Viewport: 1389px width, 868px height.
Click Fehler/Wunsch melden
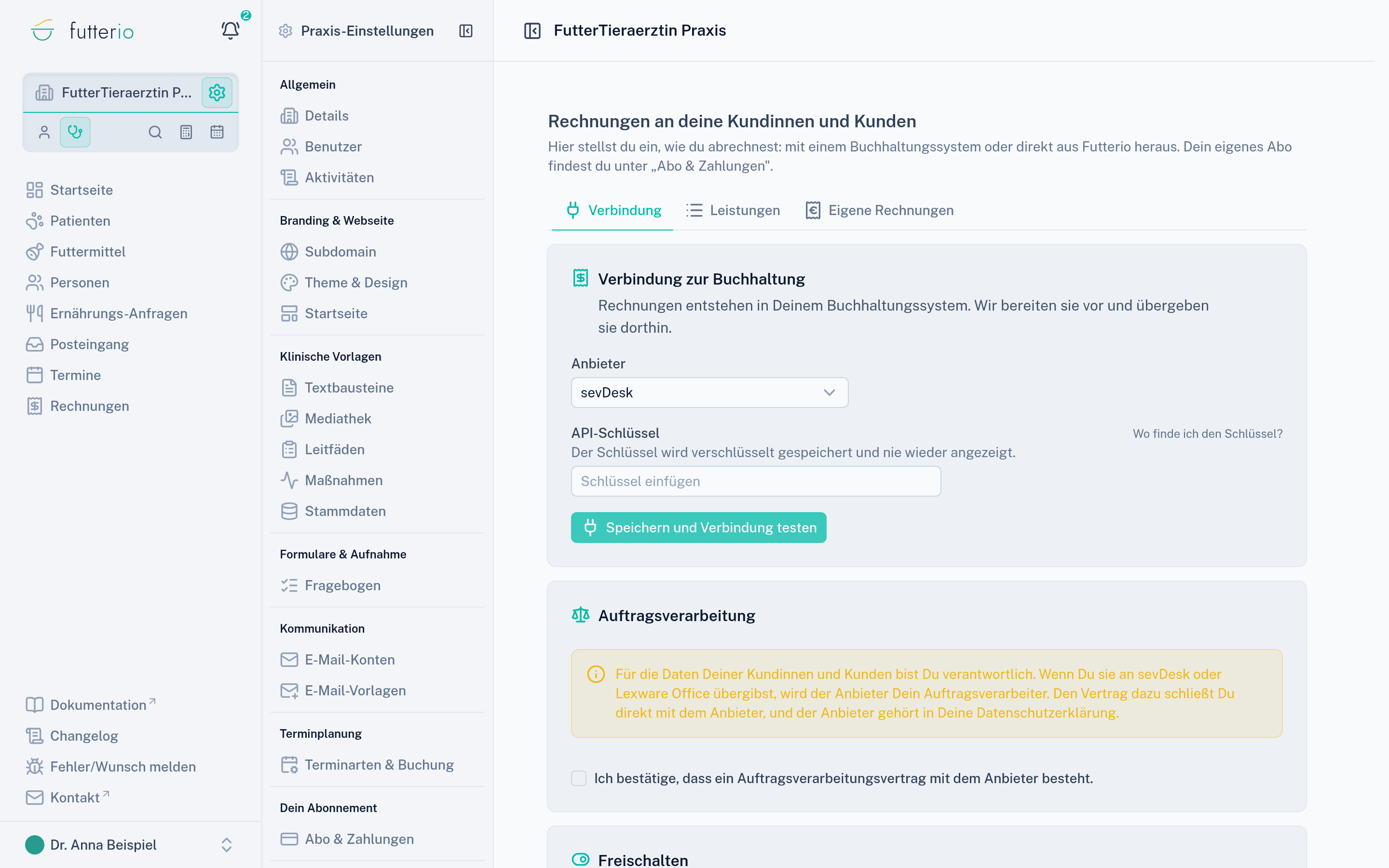pyautogui.click(x=111, y=767)
